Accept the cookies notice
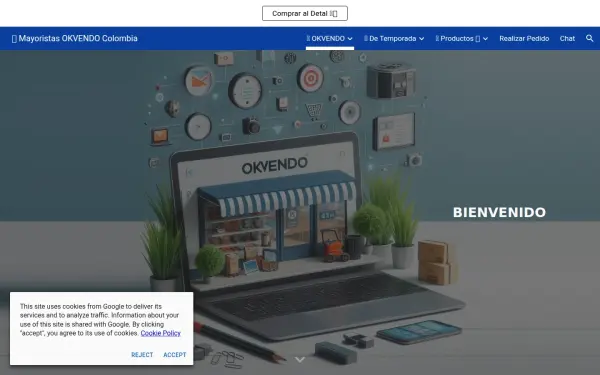 point(174,355)
